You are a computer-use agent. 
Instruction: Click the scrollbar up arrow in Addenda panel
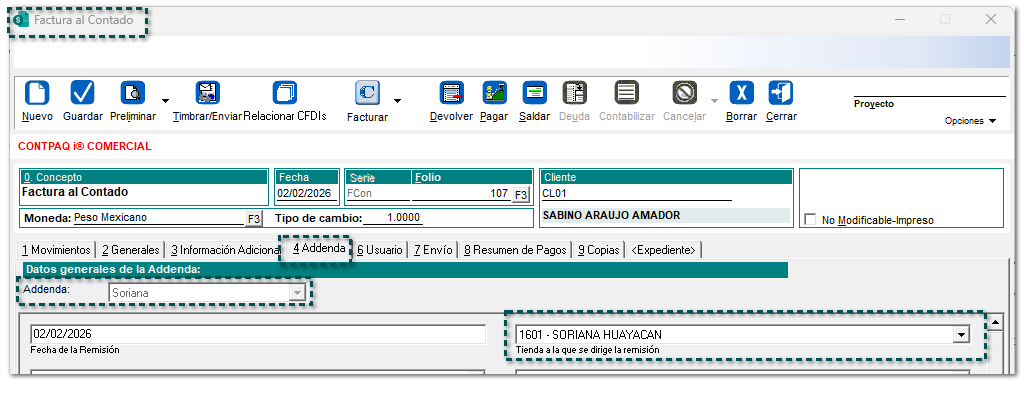tap(996, 322)
